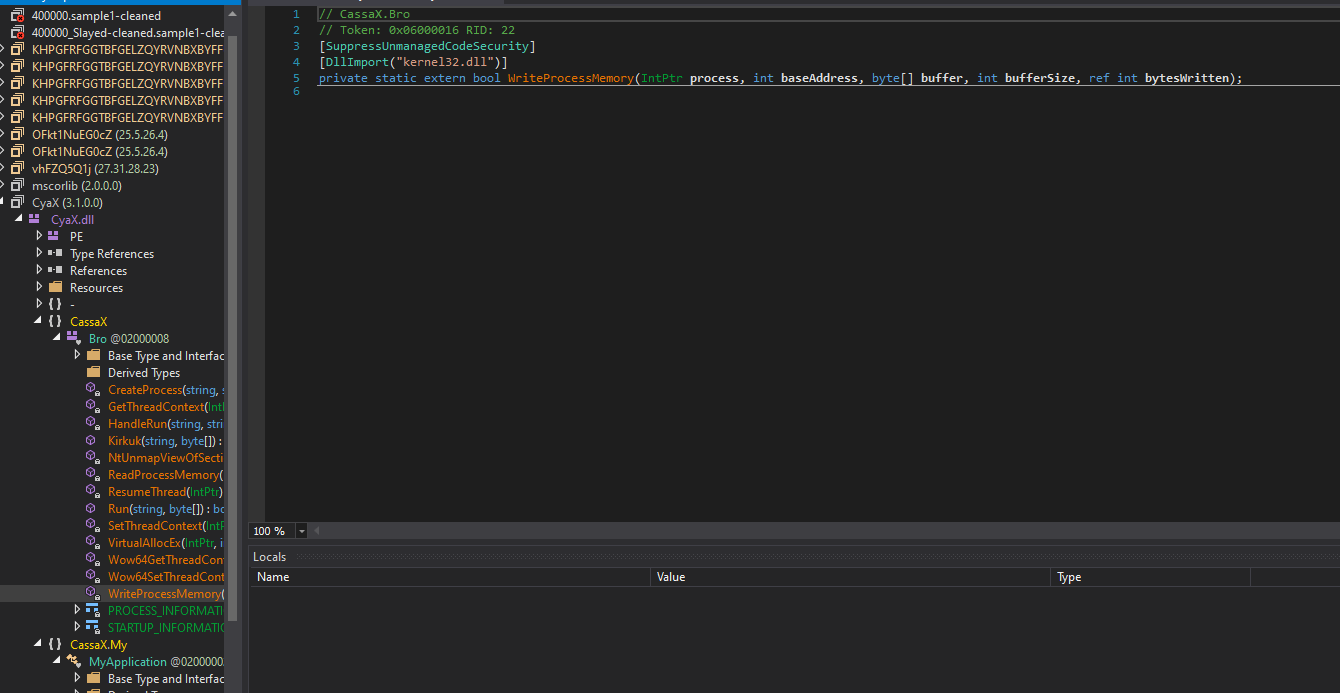This screenshot has width=1340, height=693.
Task: Click the PE node icon
Action: click(55, 237)
